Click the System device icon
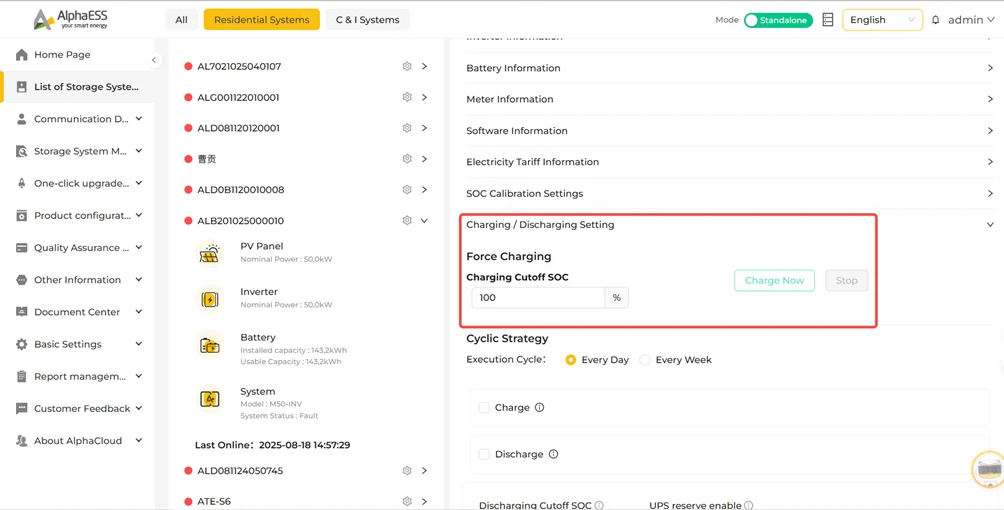The width and height of the screenshot is (1004, 510). click(209, 399)
